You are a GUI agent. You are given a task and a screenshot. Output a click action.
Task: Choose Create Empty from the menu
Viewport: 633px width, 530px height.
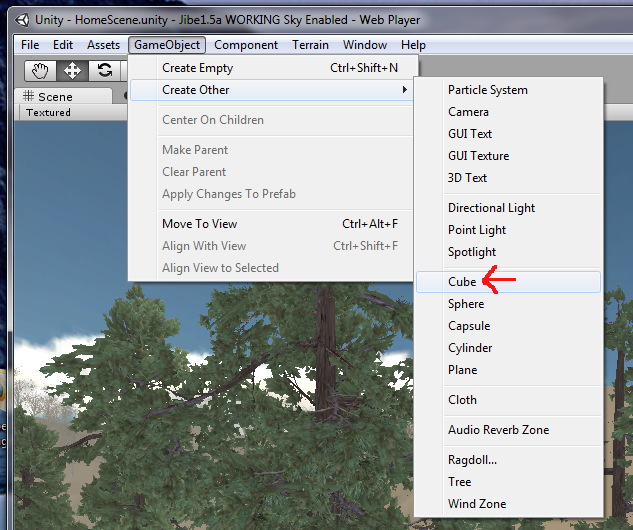tap(198, 68)
